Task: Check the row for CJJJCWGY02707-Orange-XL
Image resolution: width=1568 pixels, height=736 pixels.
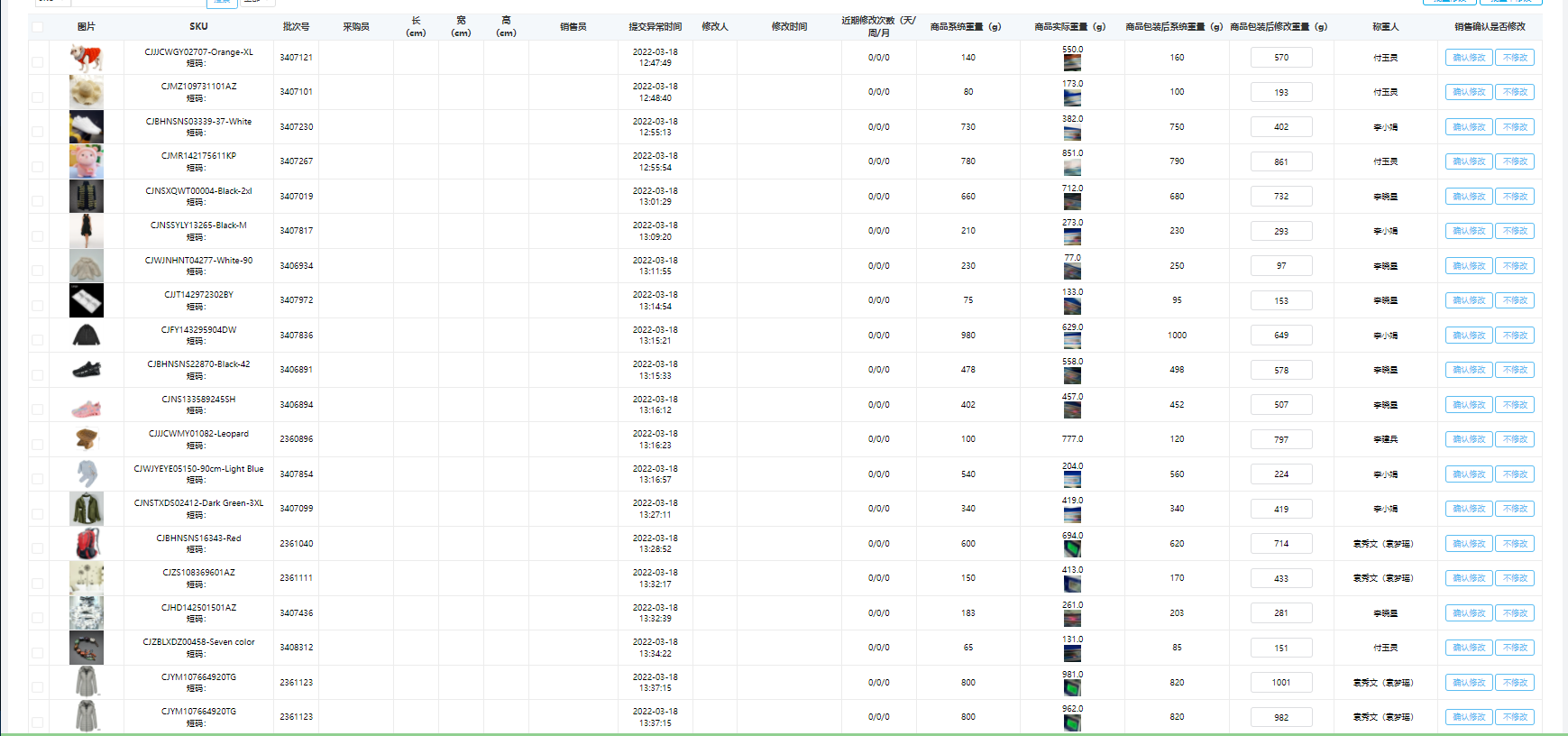Action: (x=37, y=62)
